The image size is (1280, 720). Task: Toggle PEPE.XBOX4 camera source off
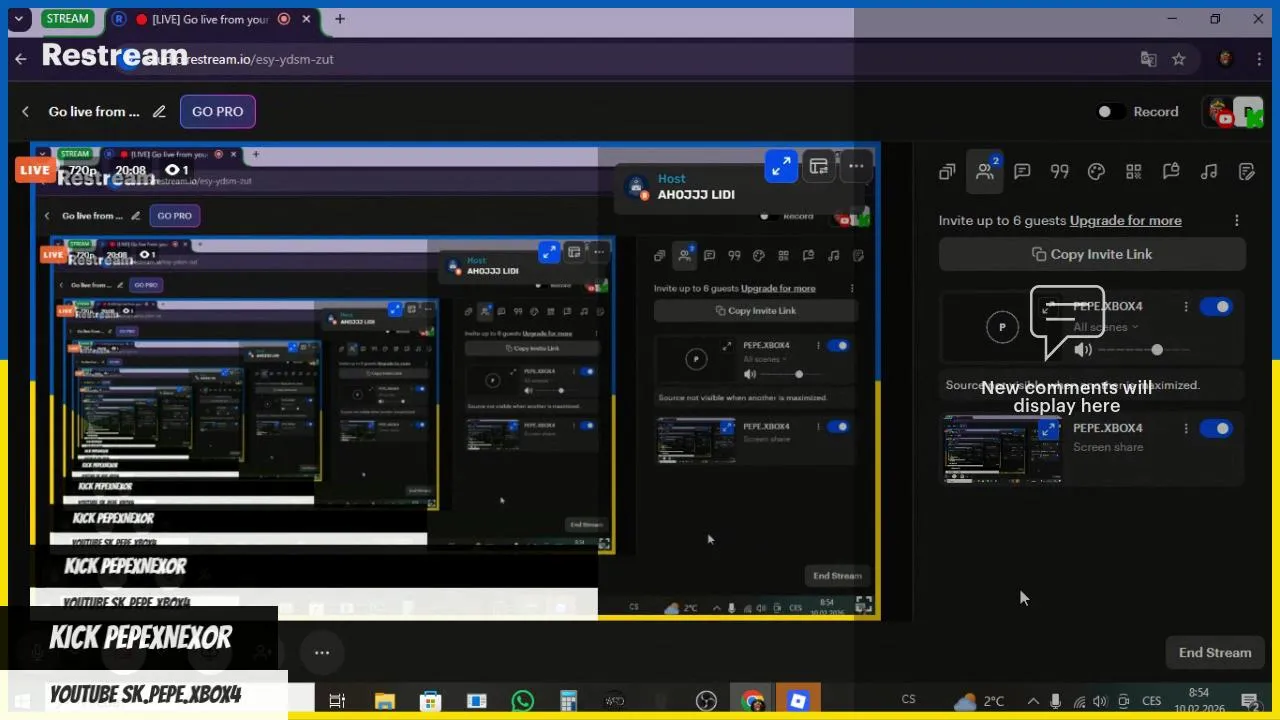click(1216, 307)
